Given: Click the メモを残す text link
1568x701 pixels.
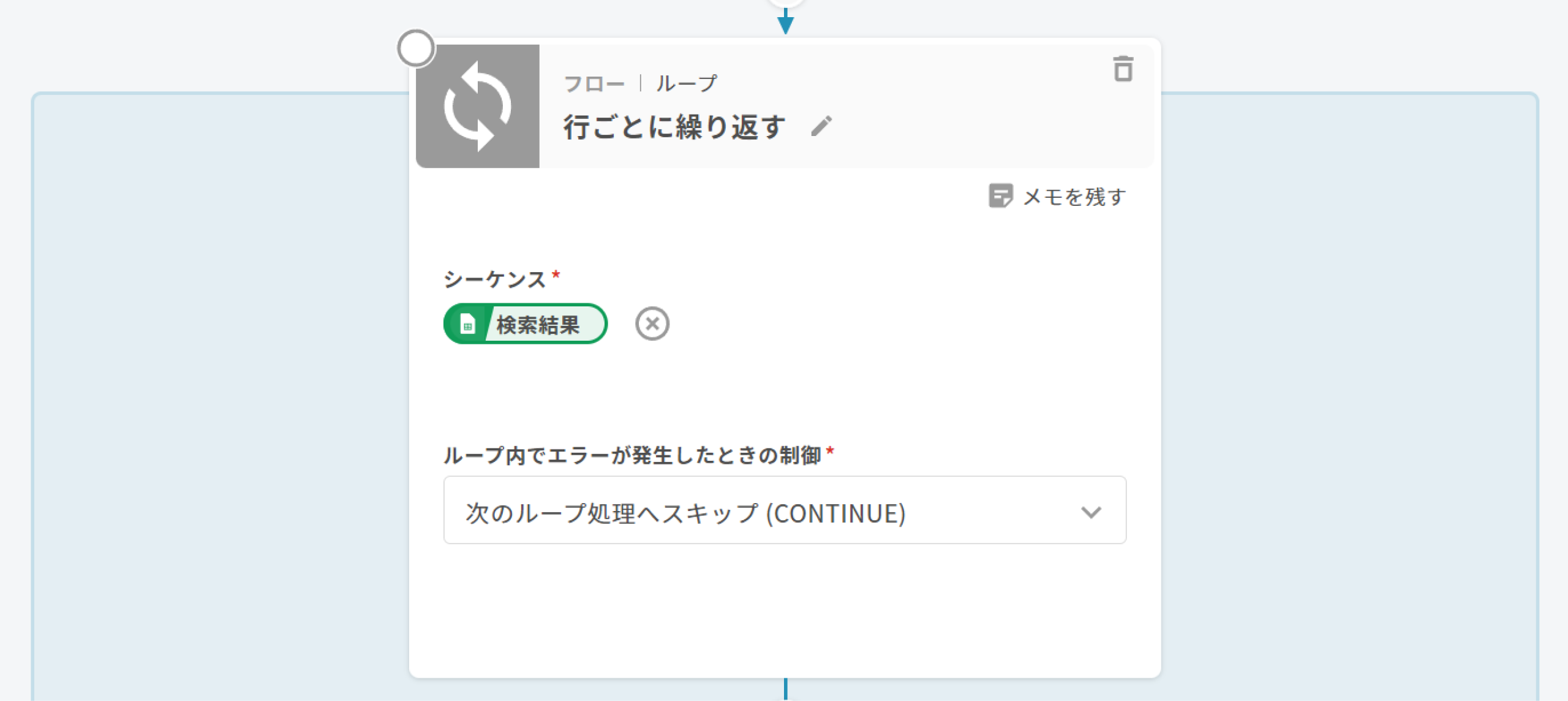Looking at the screenshot, I should tap(1074, 197).
